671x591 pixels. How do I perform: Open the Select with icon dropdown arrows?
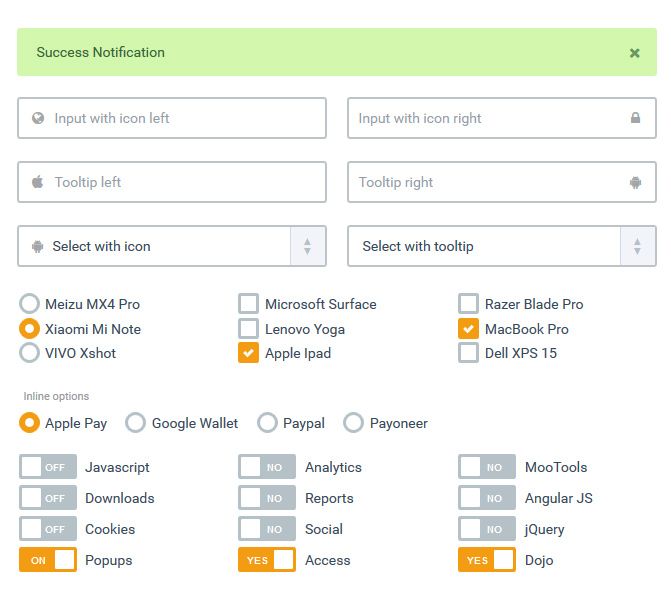(x=307, y=246)
